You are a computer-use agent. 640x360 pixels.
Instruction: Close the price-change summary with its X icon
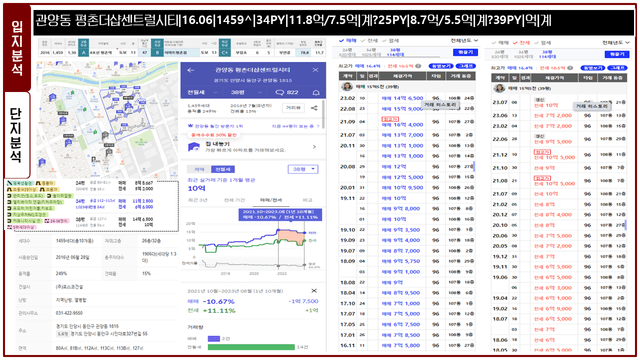314,291
